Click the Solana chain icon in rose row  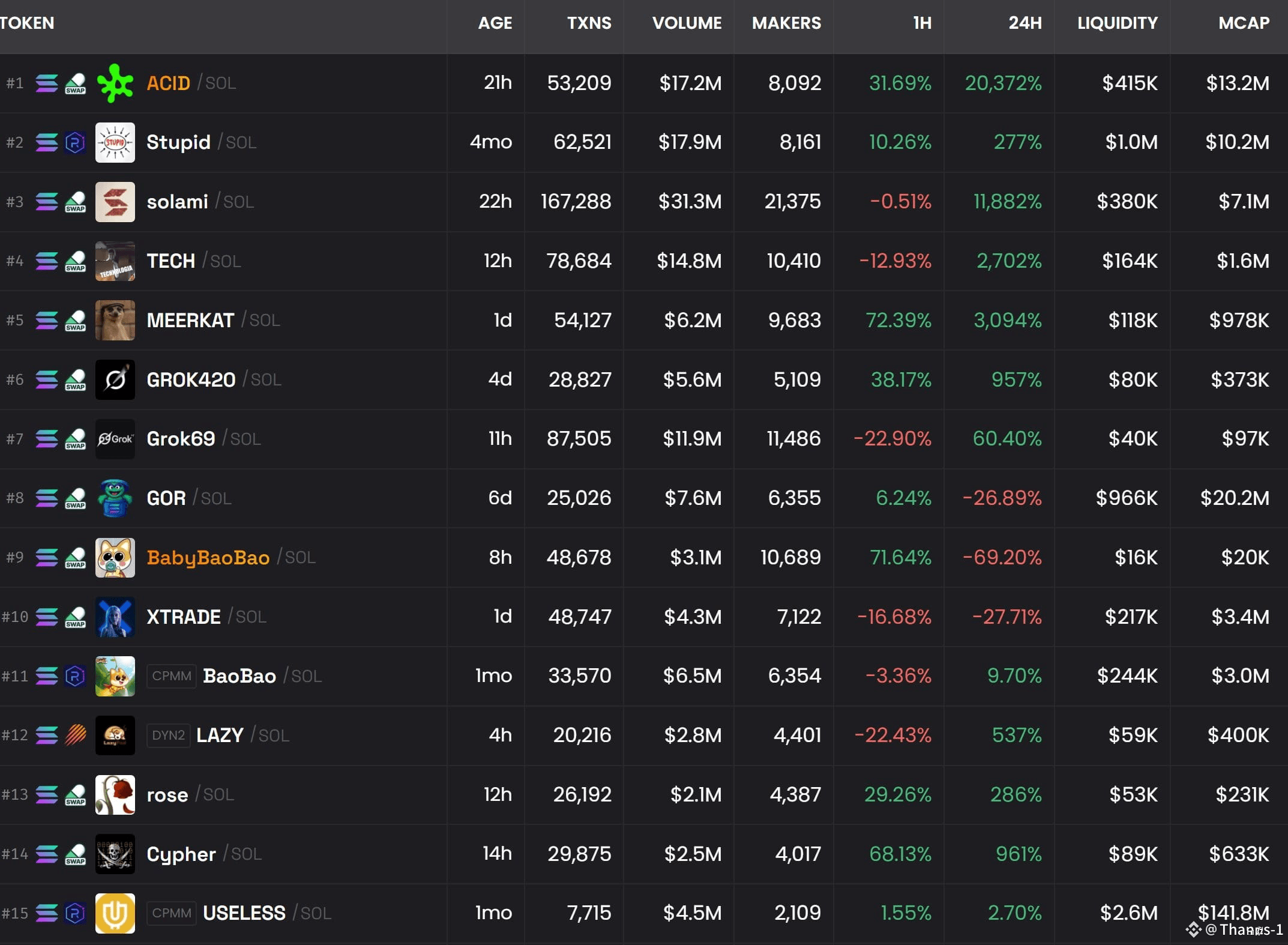coord(46,795)
